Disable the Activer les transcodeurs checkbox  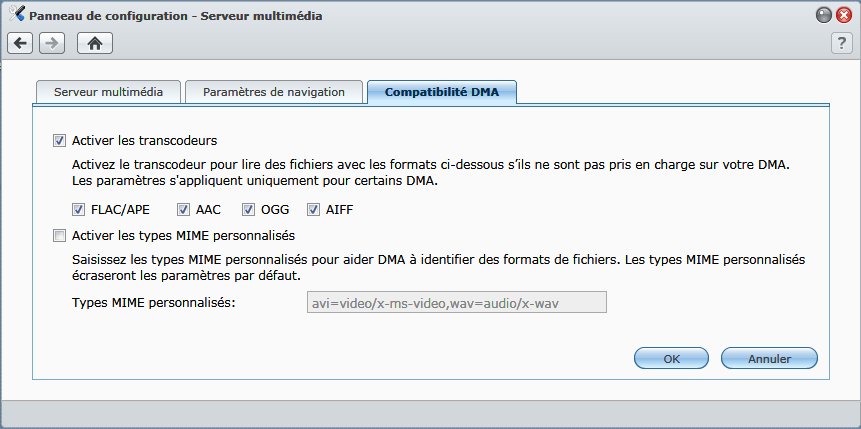tap(59, 141)
